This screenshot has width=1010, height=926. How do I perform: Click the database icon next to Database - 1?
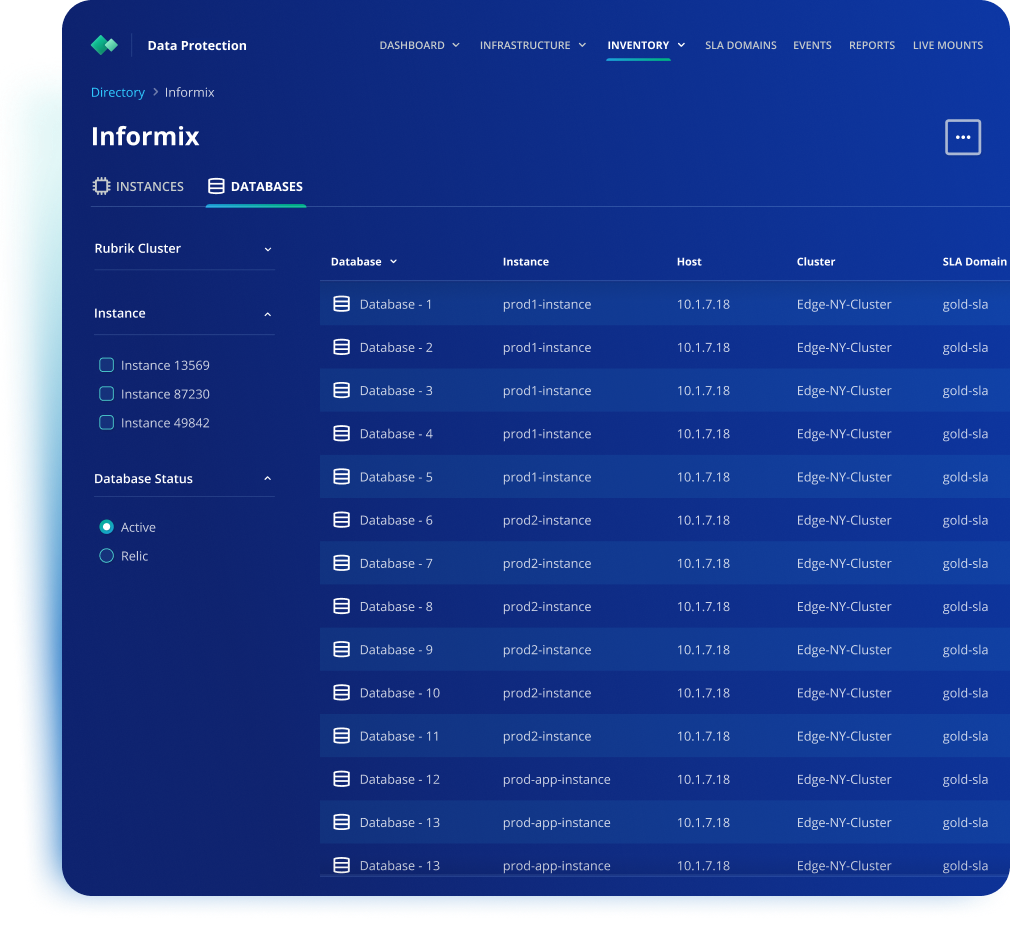coord(343,304)
